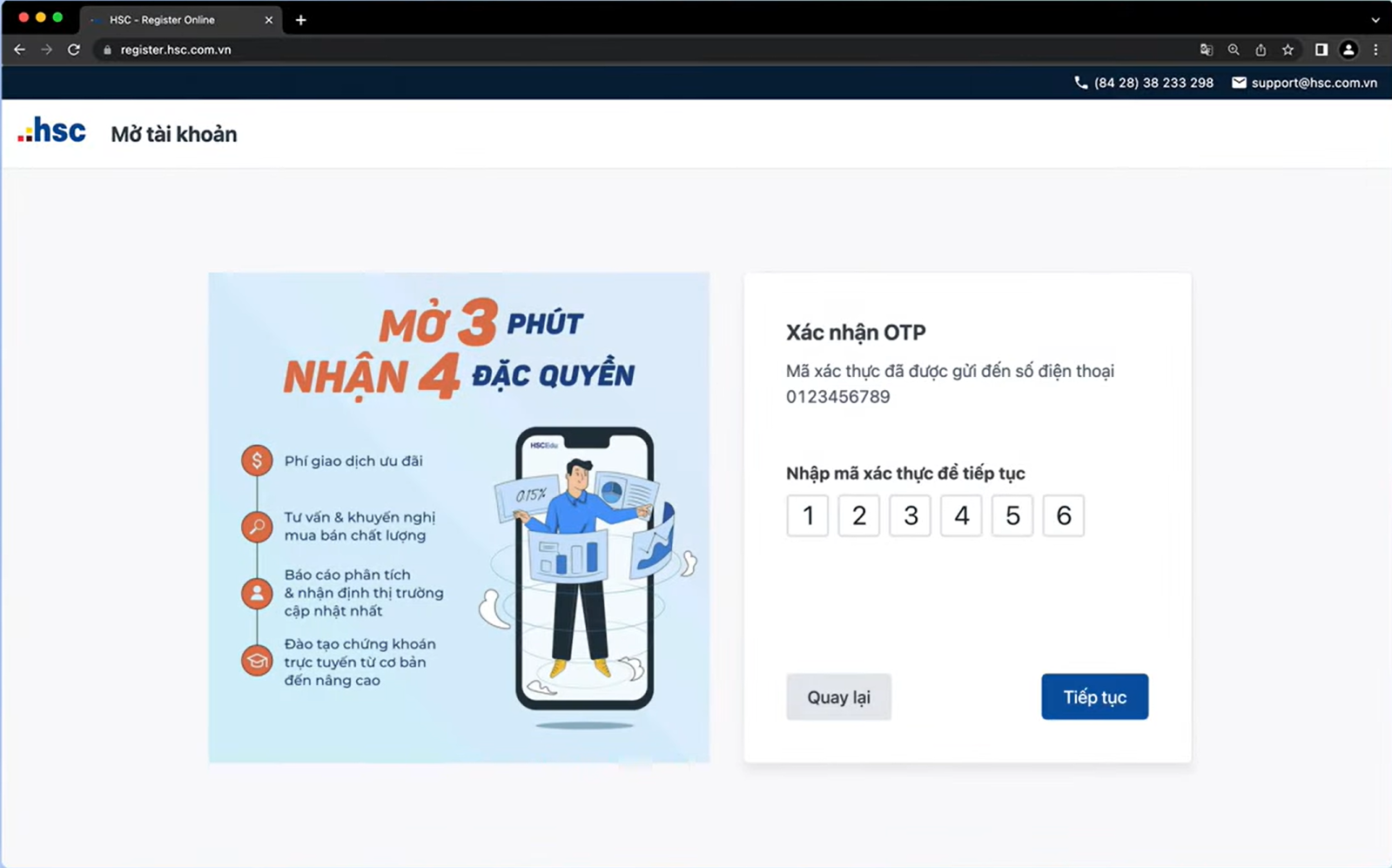Click the envelope email icon
Image resolution: width=1392 pixels, height=868 pixels.
[1239, 83]
